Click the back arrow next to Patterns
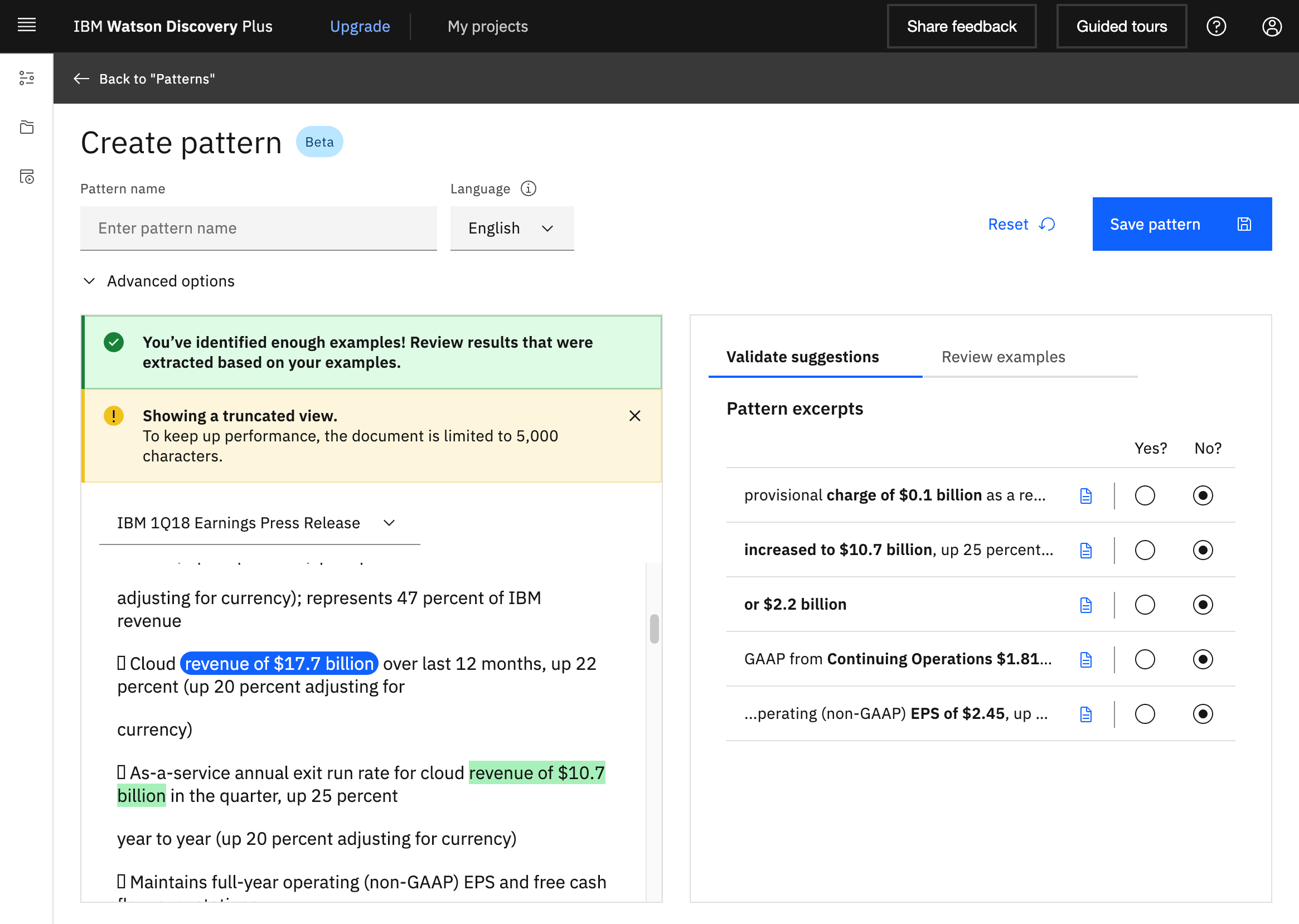The height and width of the screenshot is (924, 1299). [x=81, y=79]
